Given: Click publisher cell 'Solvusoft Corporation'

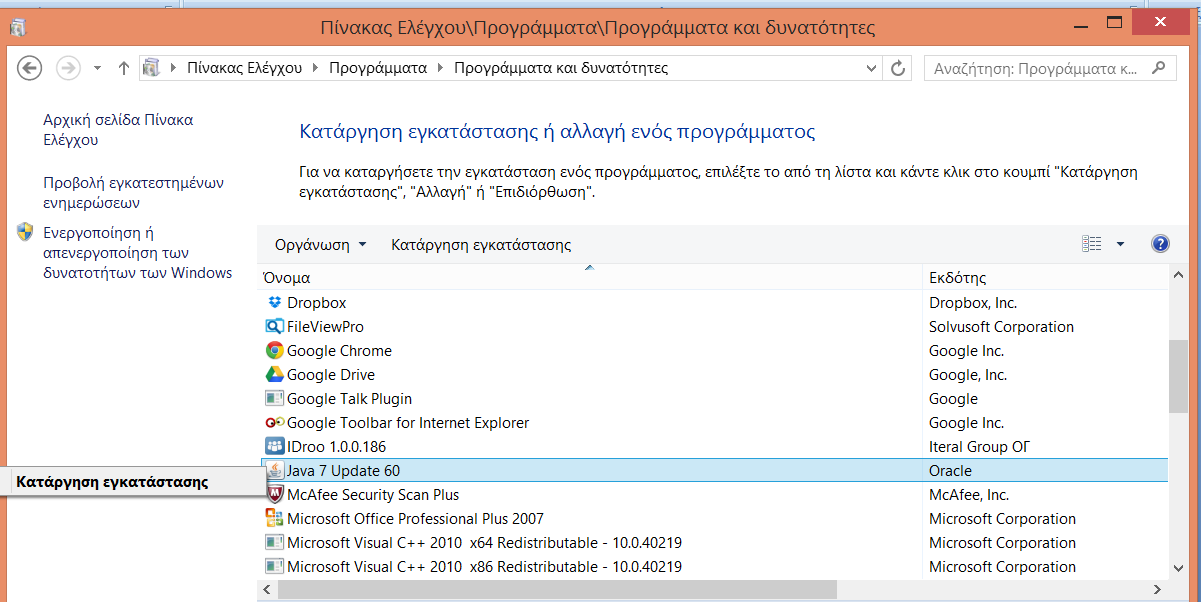Looking at the screenshot, I should click(1001, 326).
